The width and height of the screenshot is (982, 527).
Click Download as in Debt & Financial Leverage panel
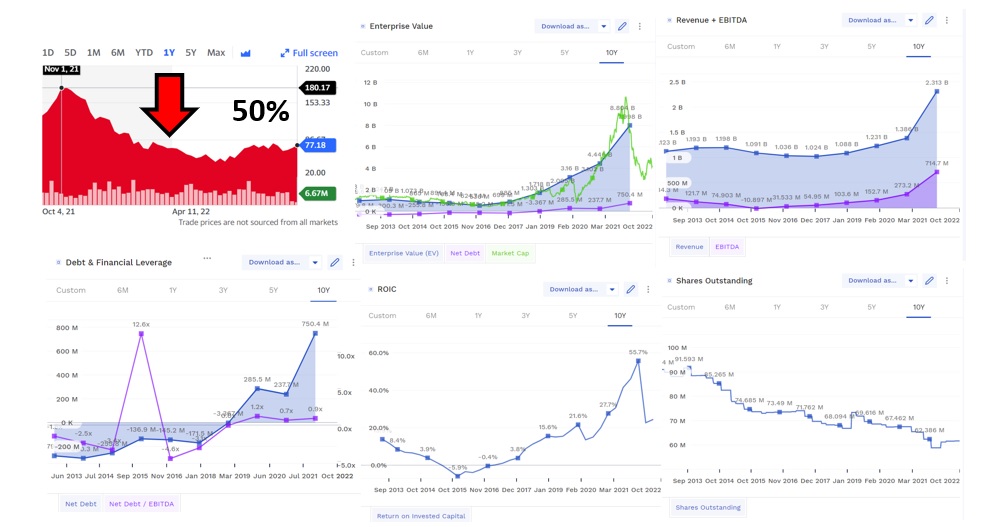click(274, 262)
